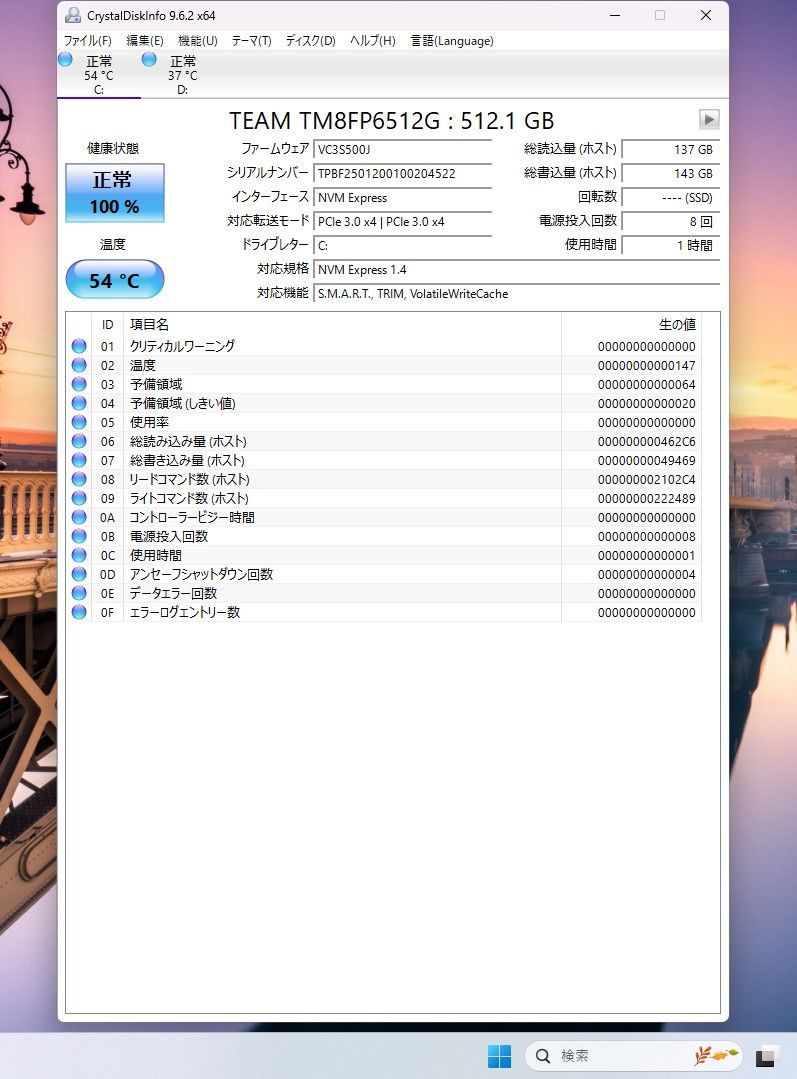Click the status orb for 予備領域 (しきい値)
This screenshot has height=1079, width=797.
(x=79, y=403)
